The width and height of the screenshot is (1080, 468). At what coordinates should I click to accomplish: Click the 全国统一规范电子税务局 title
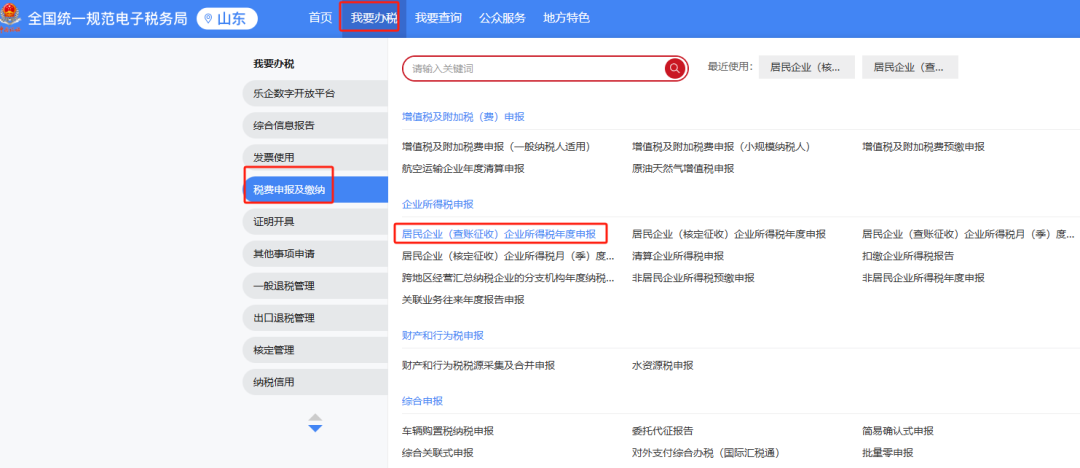click(x=107, y=19)
